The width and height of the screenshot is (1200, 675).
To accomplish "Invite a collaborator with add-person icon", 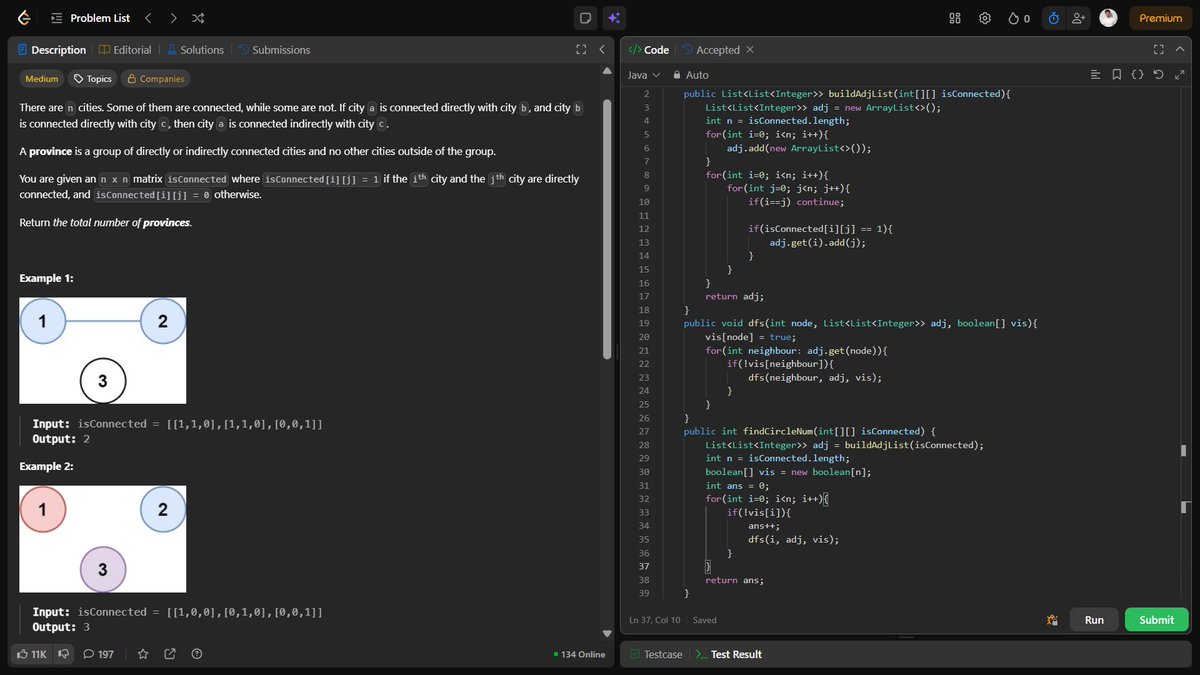I will pos(1078,18).
